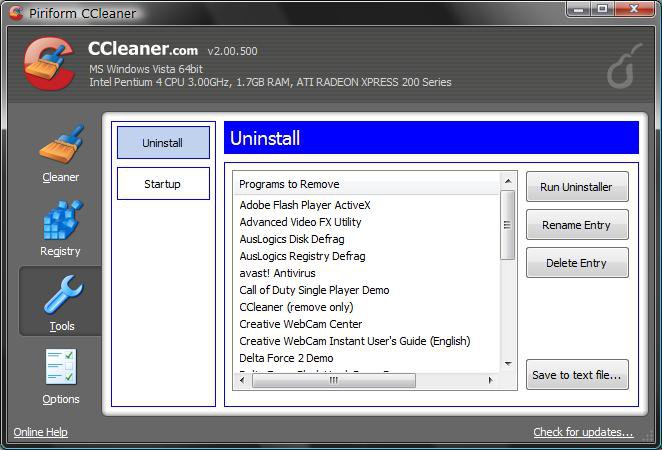Image resolution: width=662 pixels, height=450 pixels.
Task: Click the Cleaner label in sidebar
Action: click(60, 177)
